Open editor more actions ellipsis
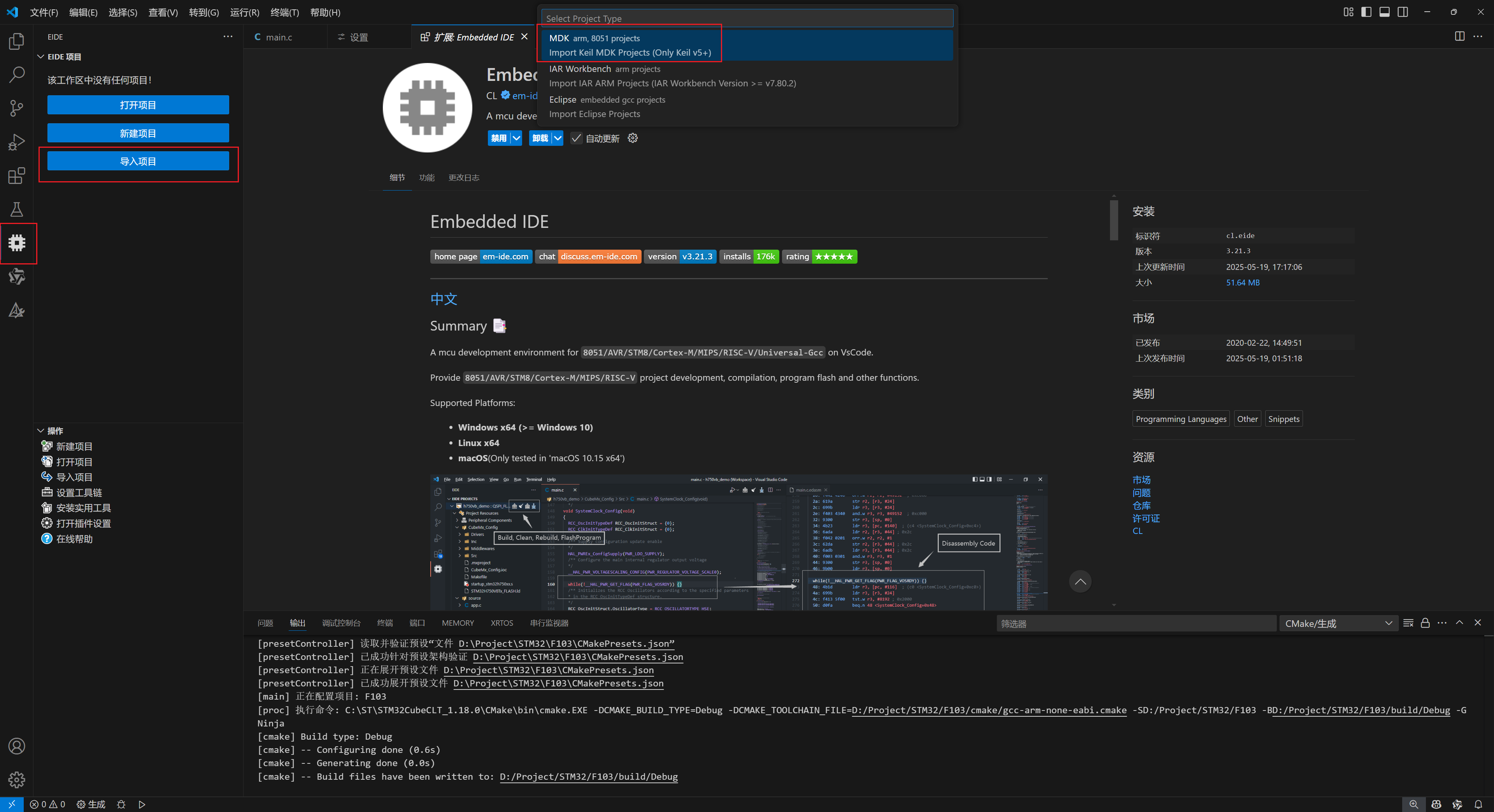Image resolution: width=1494 pixels, height=812 pixels. 1478,37
